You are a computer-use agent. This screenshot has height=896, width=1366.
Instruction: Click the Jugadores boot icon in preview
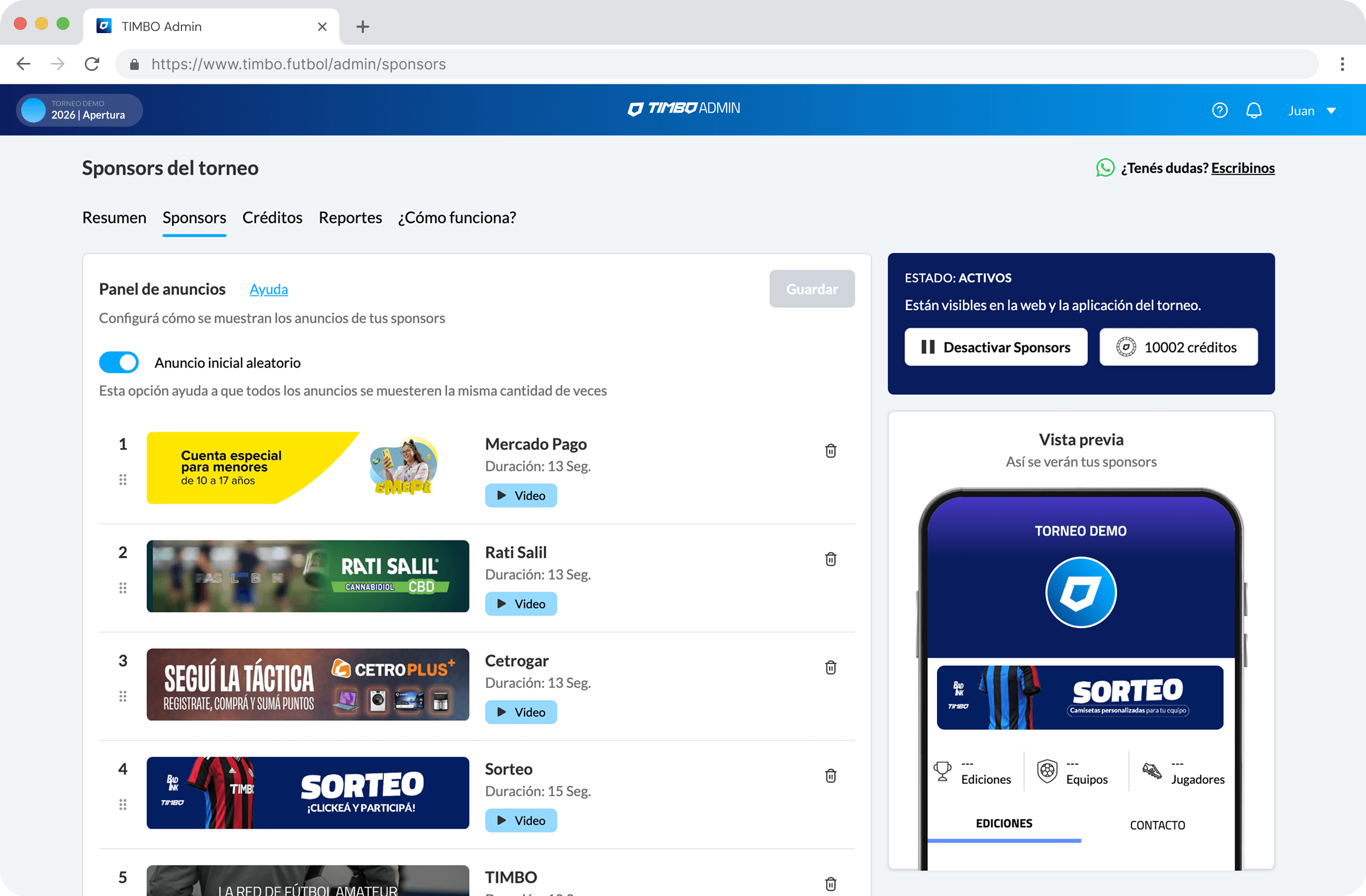[1151, 771]
